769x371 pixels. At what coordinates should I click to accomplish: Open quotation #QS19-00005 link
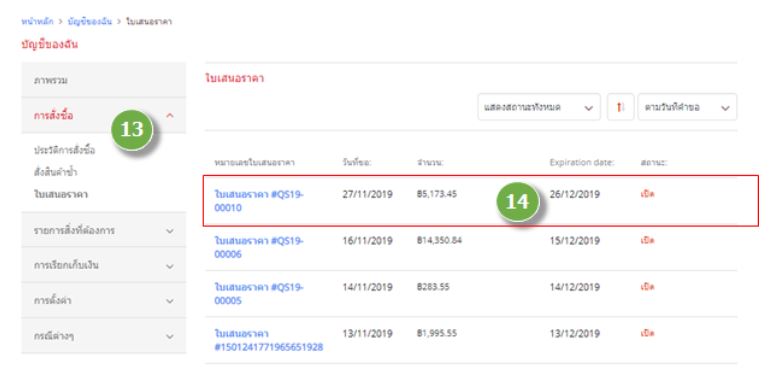click(259, 294)
